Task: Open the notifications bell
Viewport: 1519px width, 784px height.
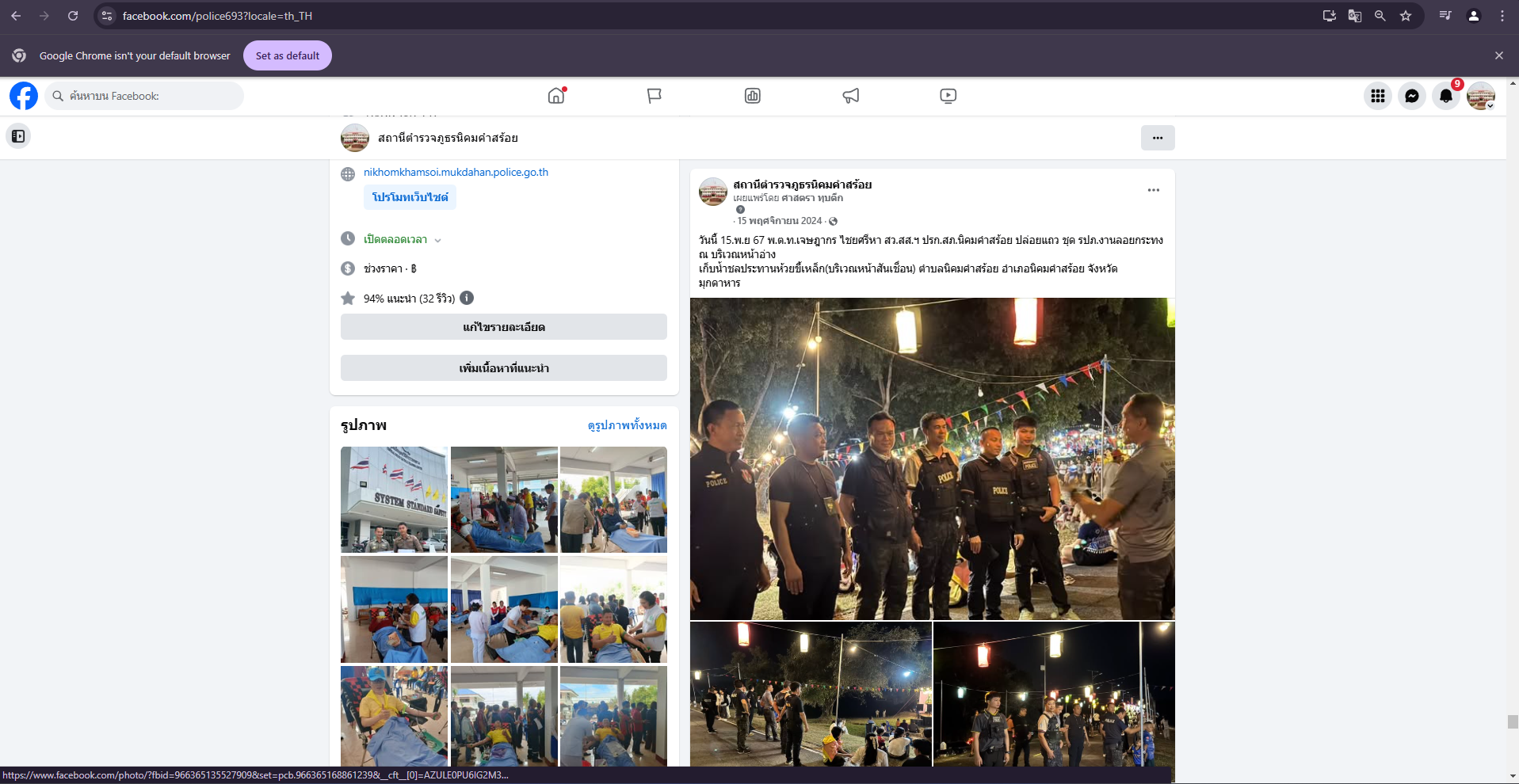Action: click(x=1445, y=96)
